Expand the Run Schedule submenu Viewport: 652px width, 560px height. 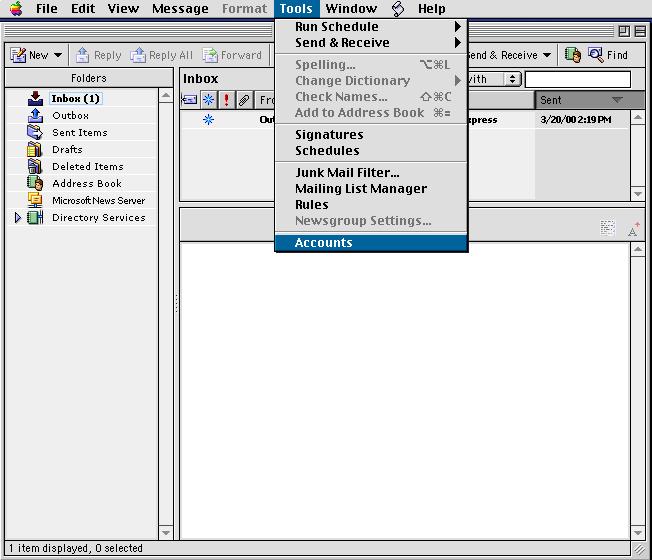point(458,27)
